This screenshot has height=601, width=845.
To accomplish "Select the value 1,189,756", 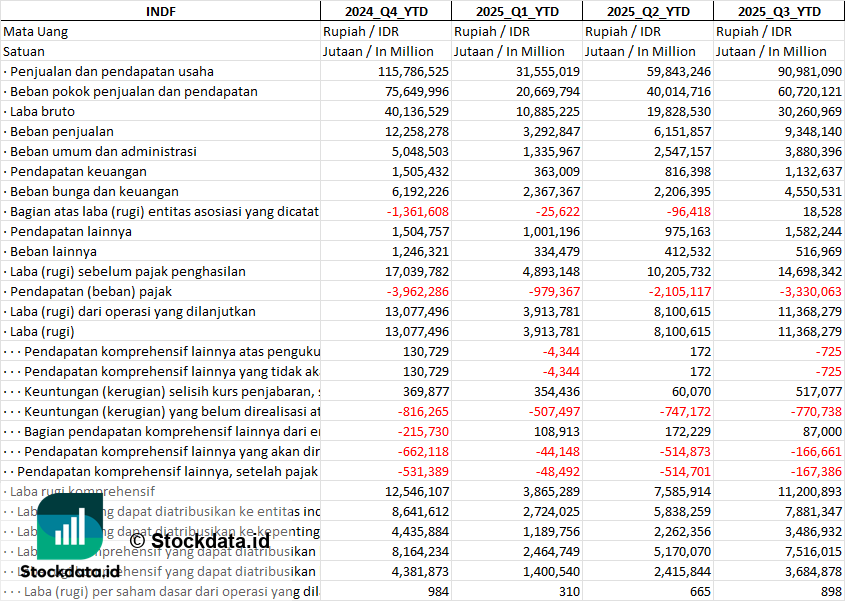I will (x=552, y=531).
